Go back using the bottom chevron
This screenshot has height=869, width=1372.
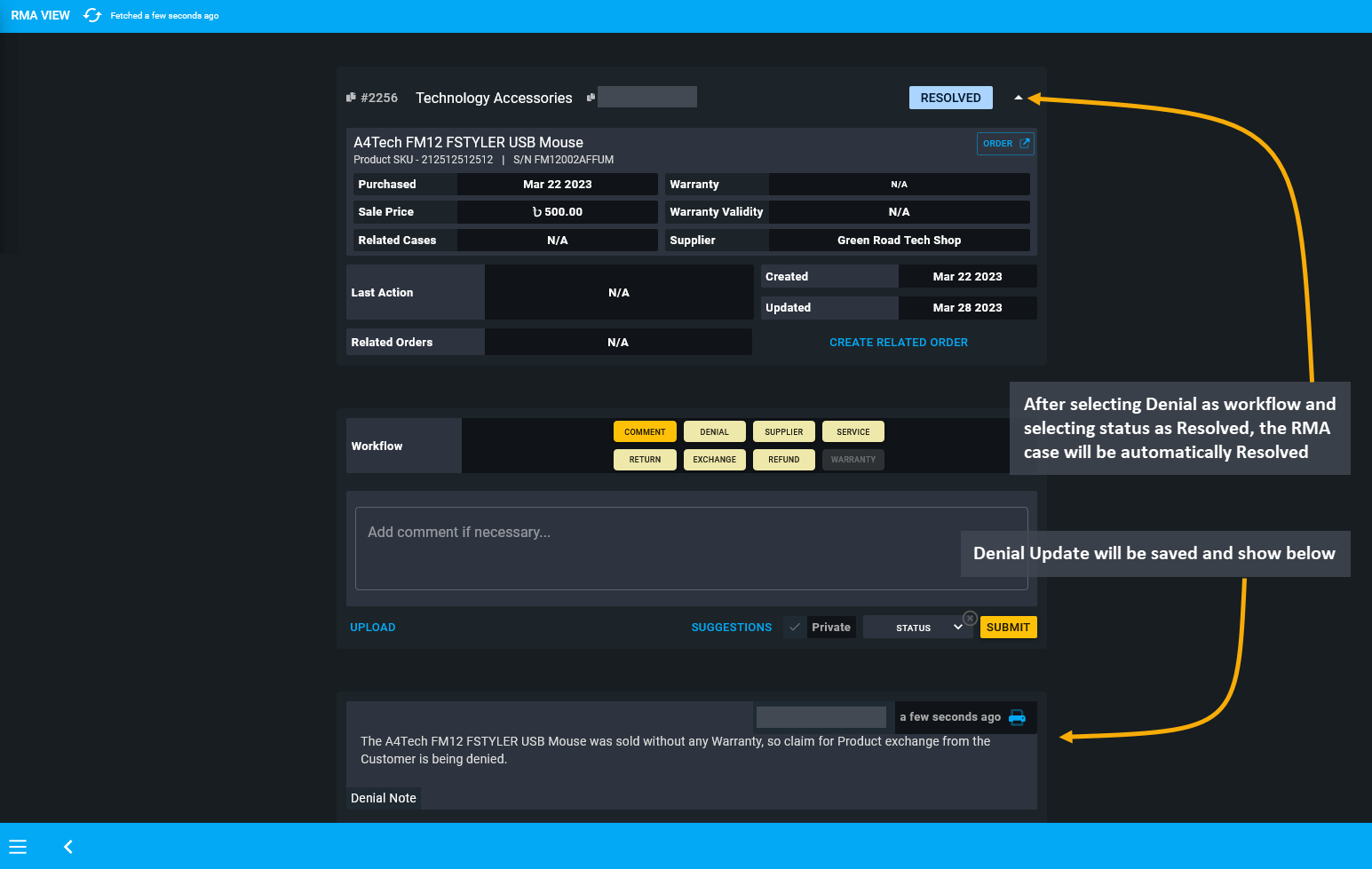point(68,847)
